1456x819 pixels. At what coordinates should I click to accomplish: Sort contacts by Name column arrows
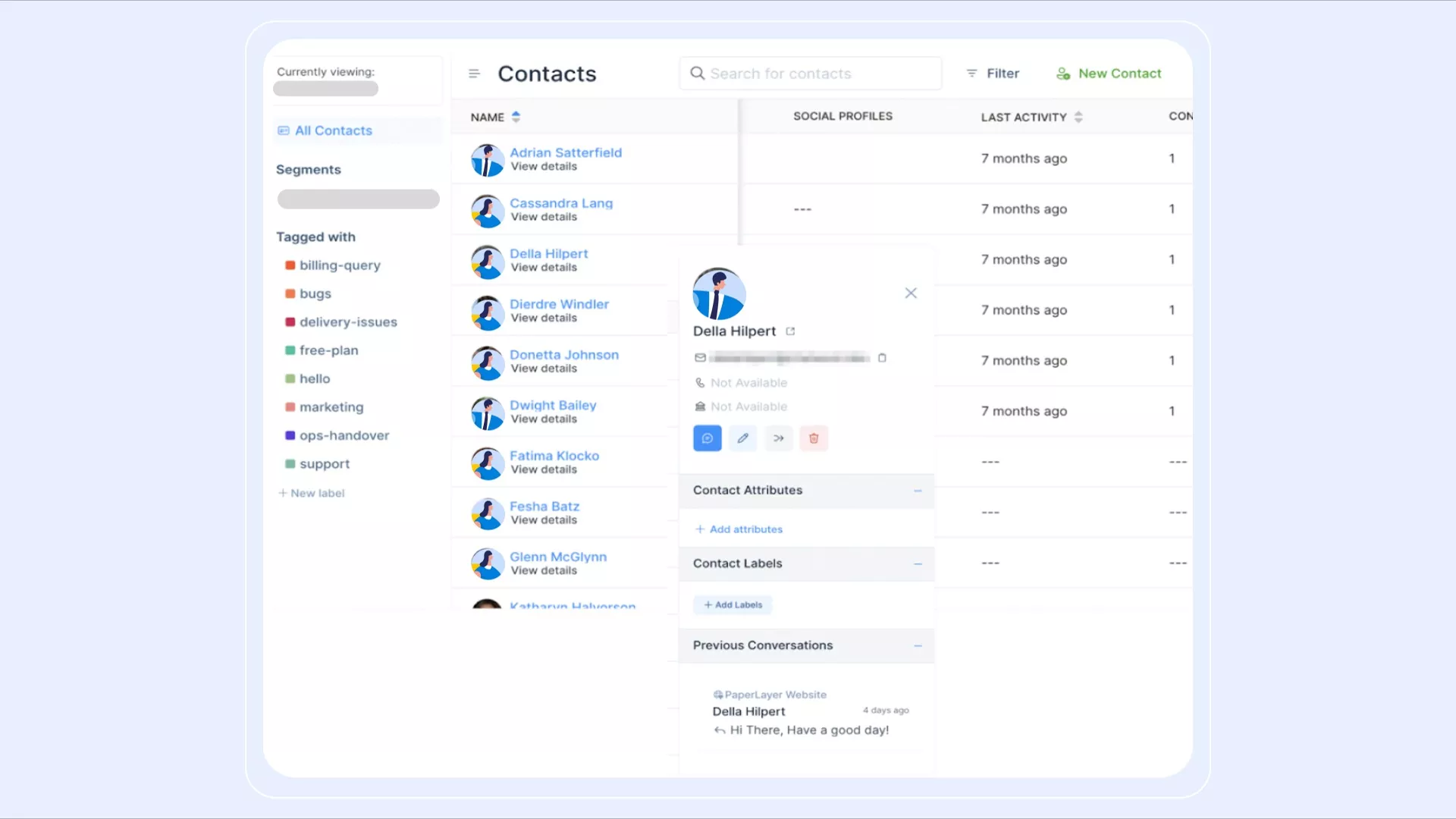516,117
